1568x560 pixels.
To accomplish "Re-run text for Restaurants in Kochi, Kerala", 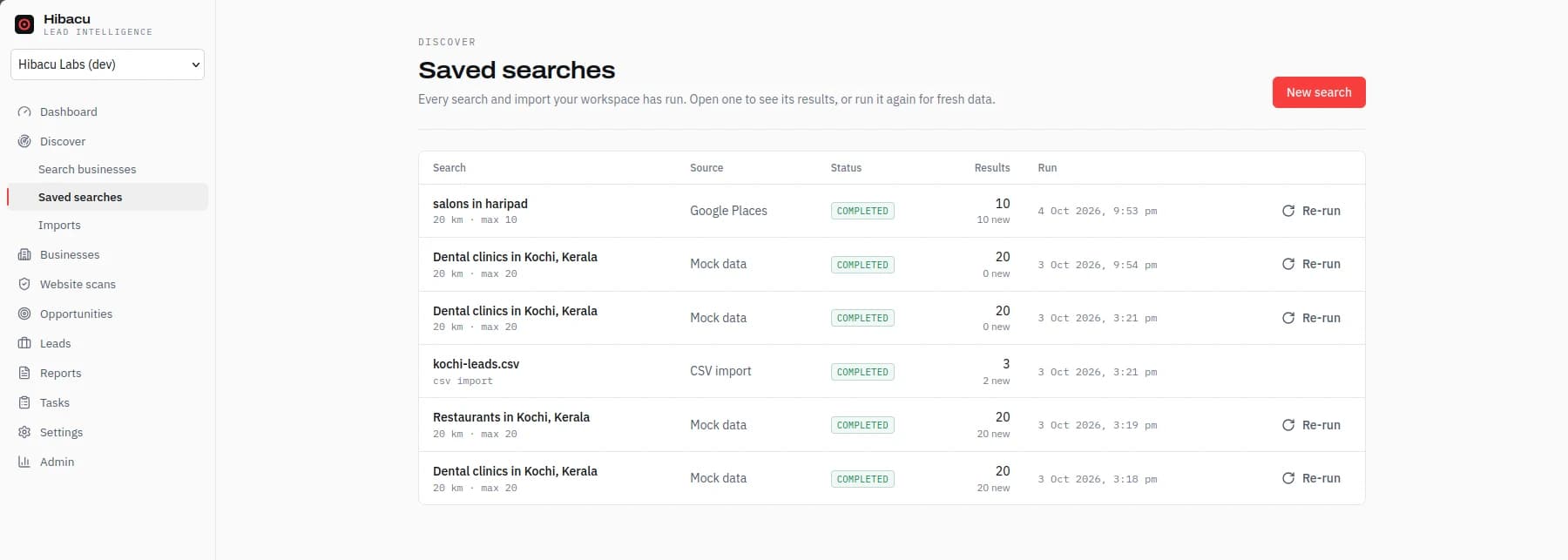I will coord(1321,425).
